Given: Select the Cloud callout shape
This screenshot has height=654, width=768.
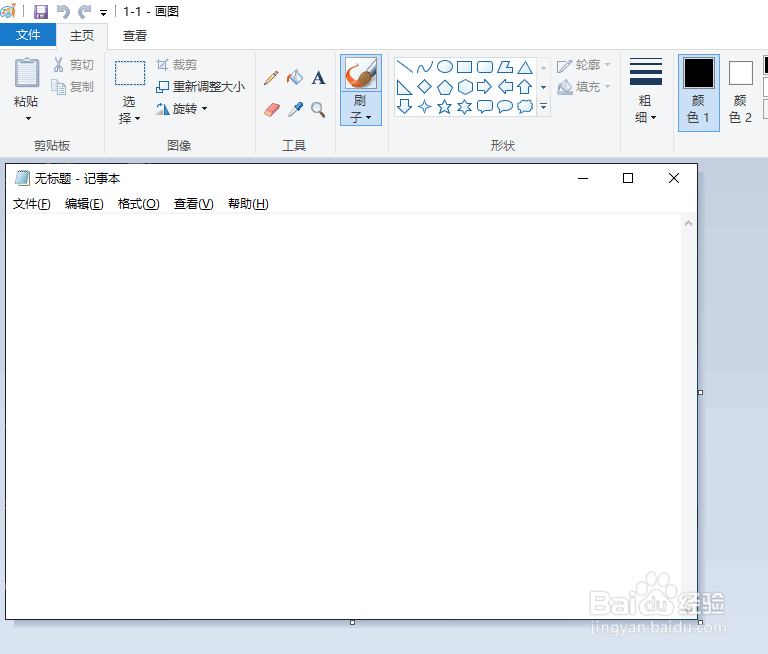Looking at the screenshot, I should pos(525,106).
